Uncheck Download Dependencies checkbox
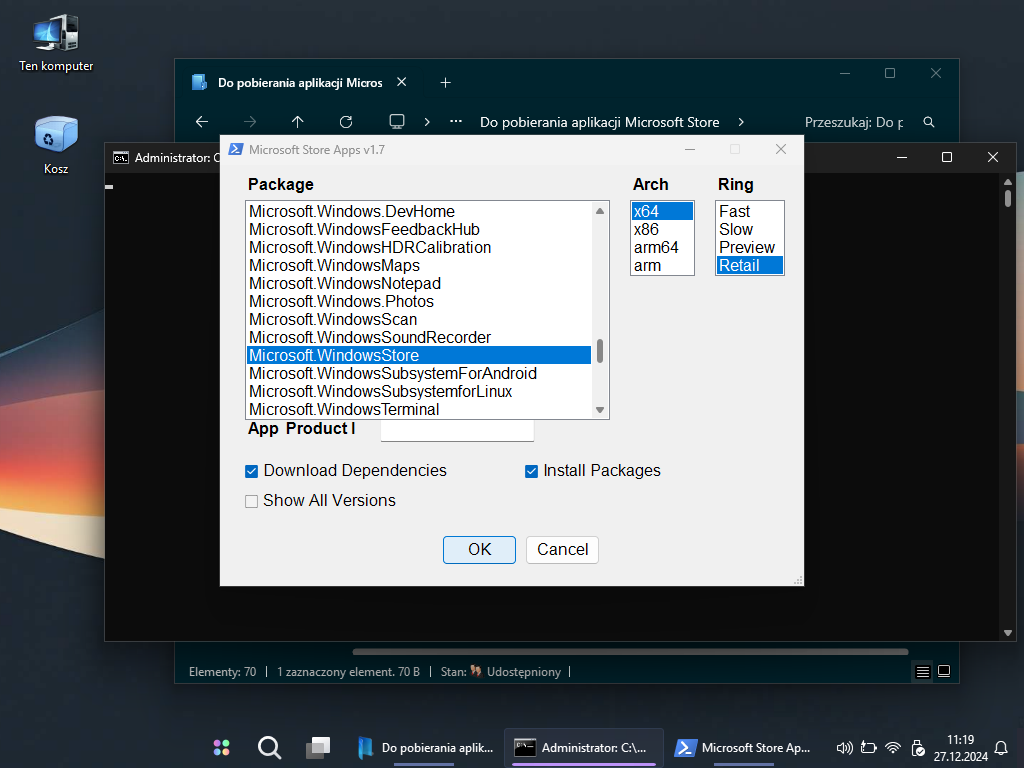The width and height of the screenshot is (1024, 768). pos(252,471)
